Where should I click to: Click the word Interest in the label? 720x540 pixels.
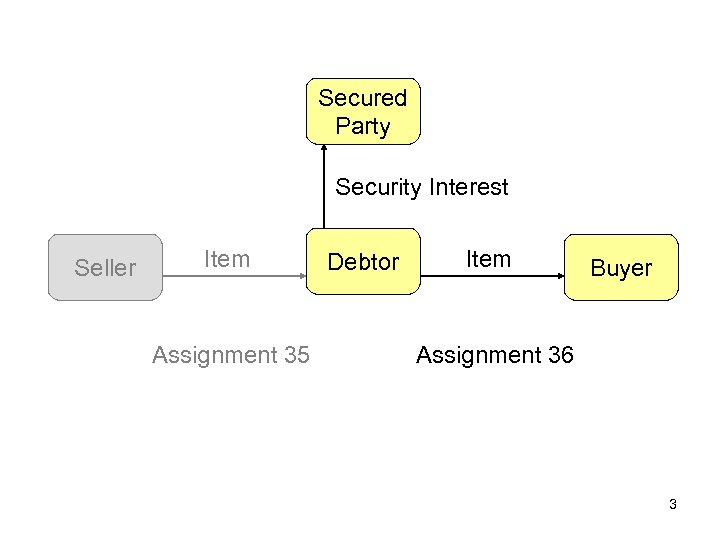click(x=468, y=187)
